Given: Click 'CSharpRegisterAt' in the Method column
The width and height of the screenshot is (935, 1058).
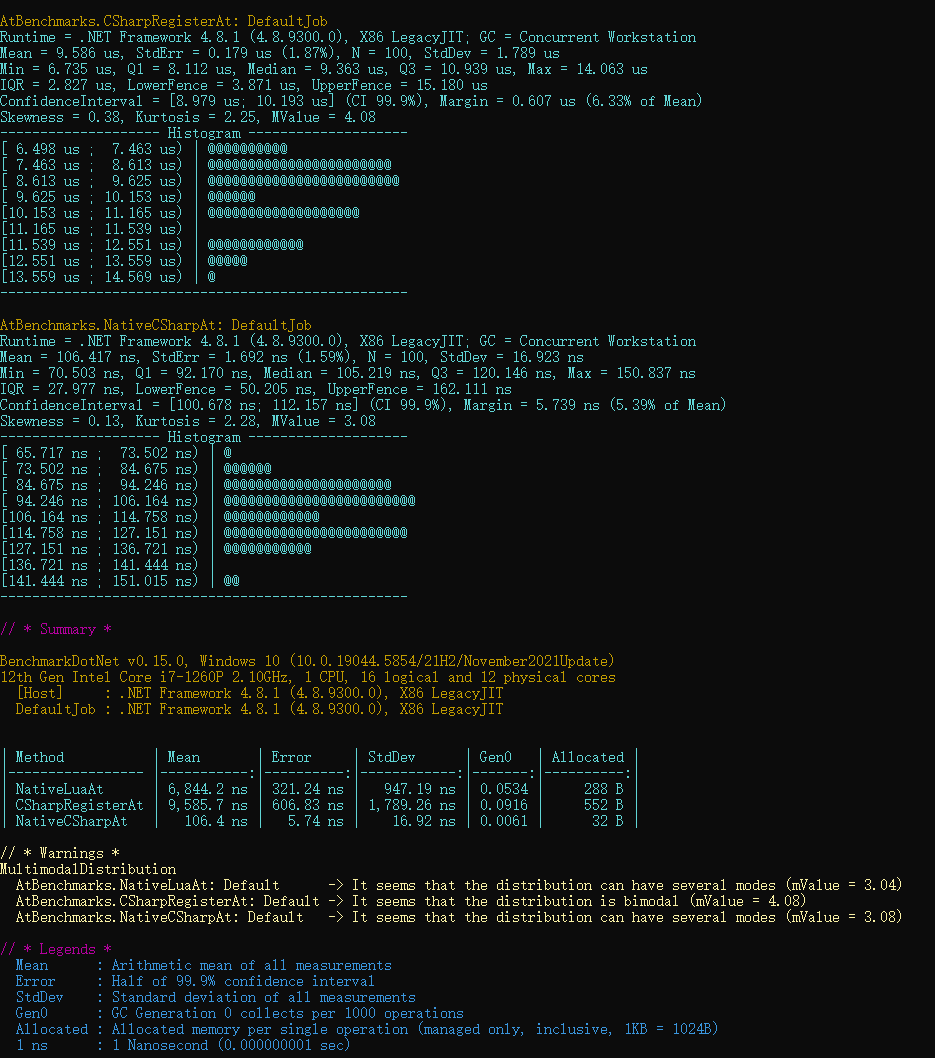Looking at the screenshot, I should pos(80,806).
